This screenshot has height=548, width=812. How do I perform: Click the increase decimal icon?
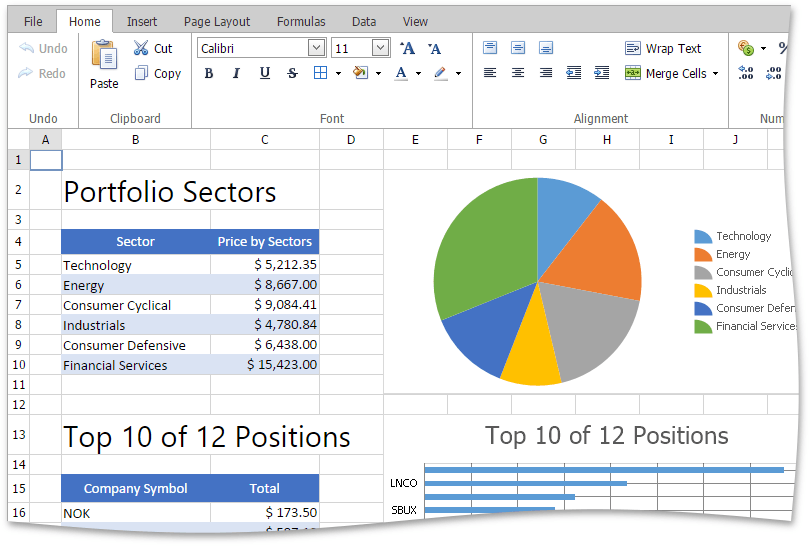coord(746,73)
